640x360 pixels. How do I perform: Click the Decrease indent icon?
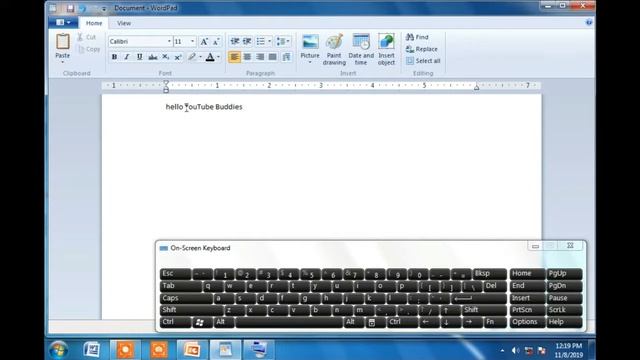click(x=235, y=41)
